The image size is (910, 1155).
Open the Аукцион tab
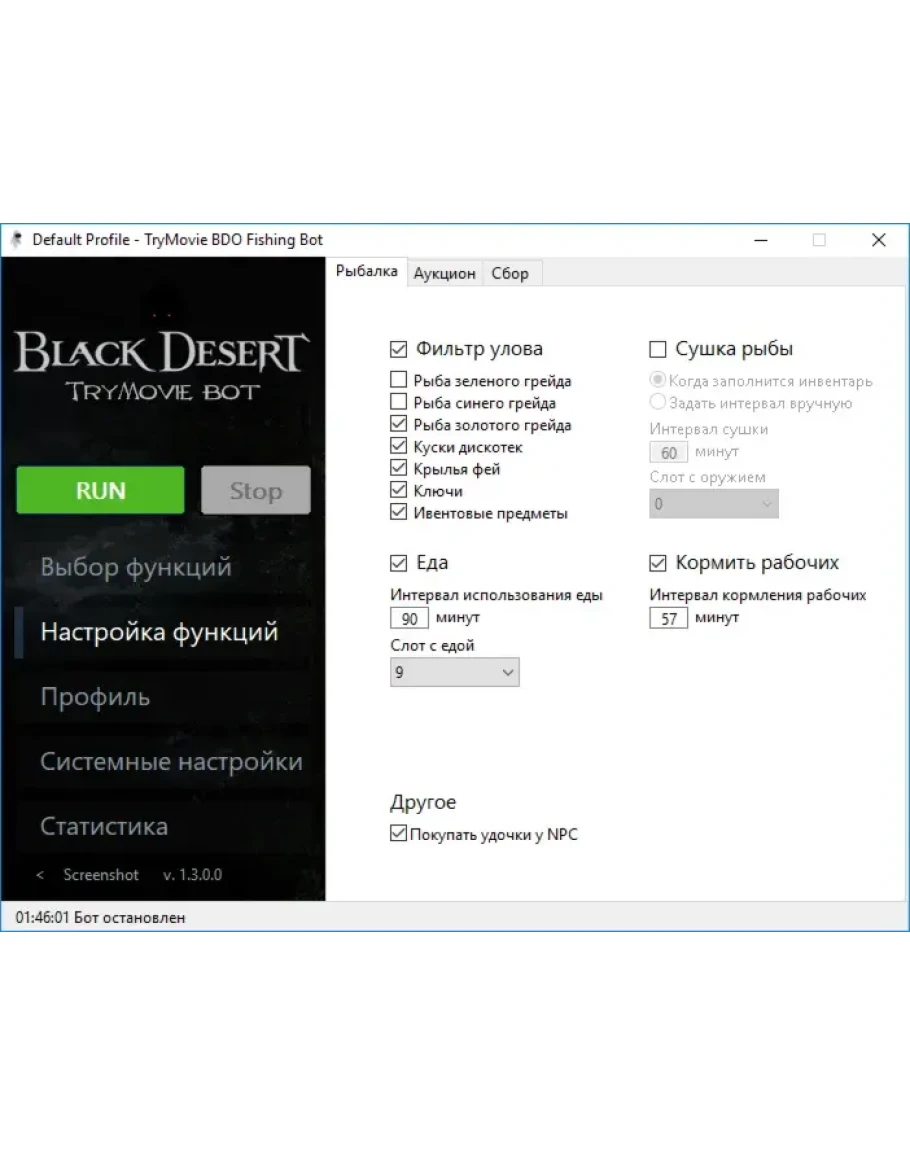(x=444, y=273)
